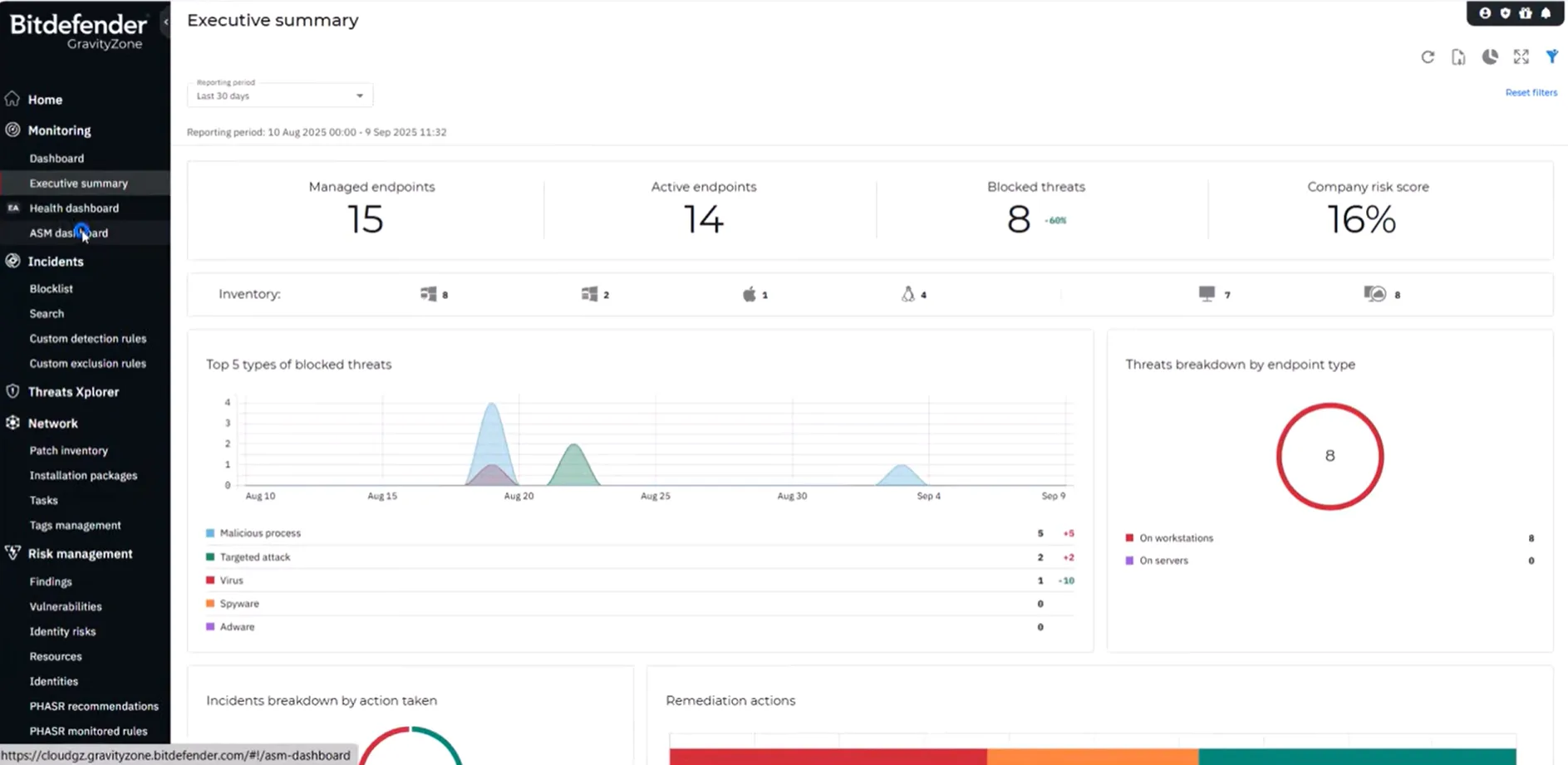
Task: Open Threats Xplorer in sidebar
Action: 73,392
